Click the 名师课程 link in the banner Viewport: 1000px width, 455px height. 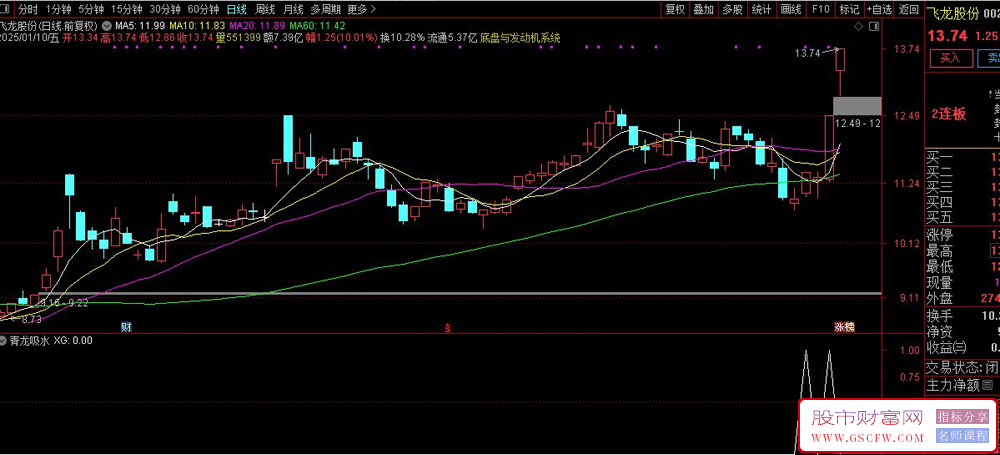[961, 436]
